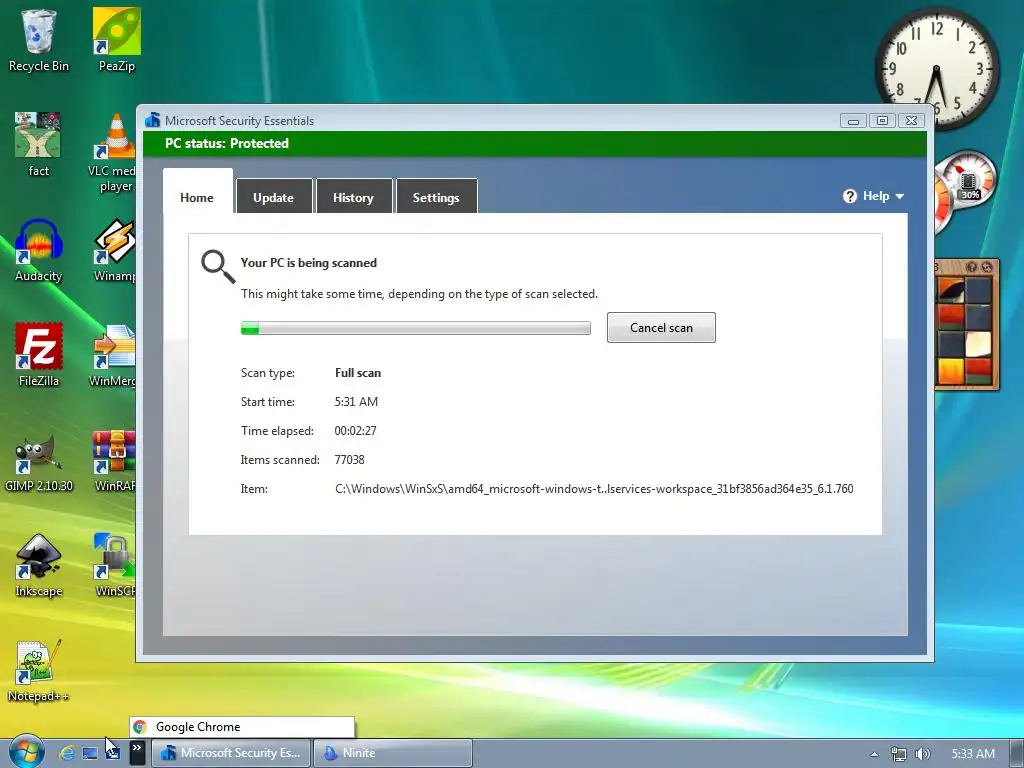Minimize the Security Essentials window

(x=853, y=121)
